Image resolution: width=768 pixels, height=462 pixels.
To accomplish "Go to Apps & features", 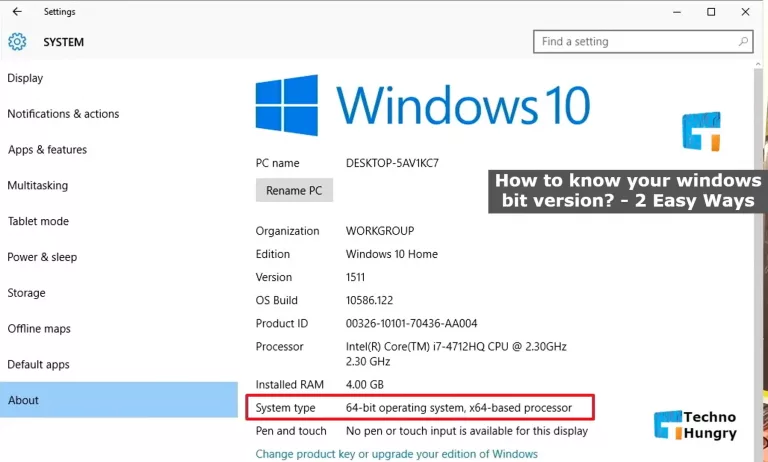I will pos(48,150).
